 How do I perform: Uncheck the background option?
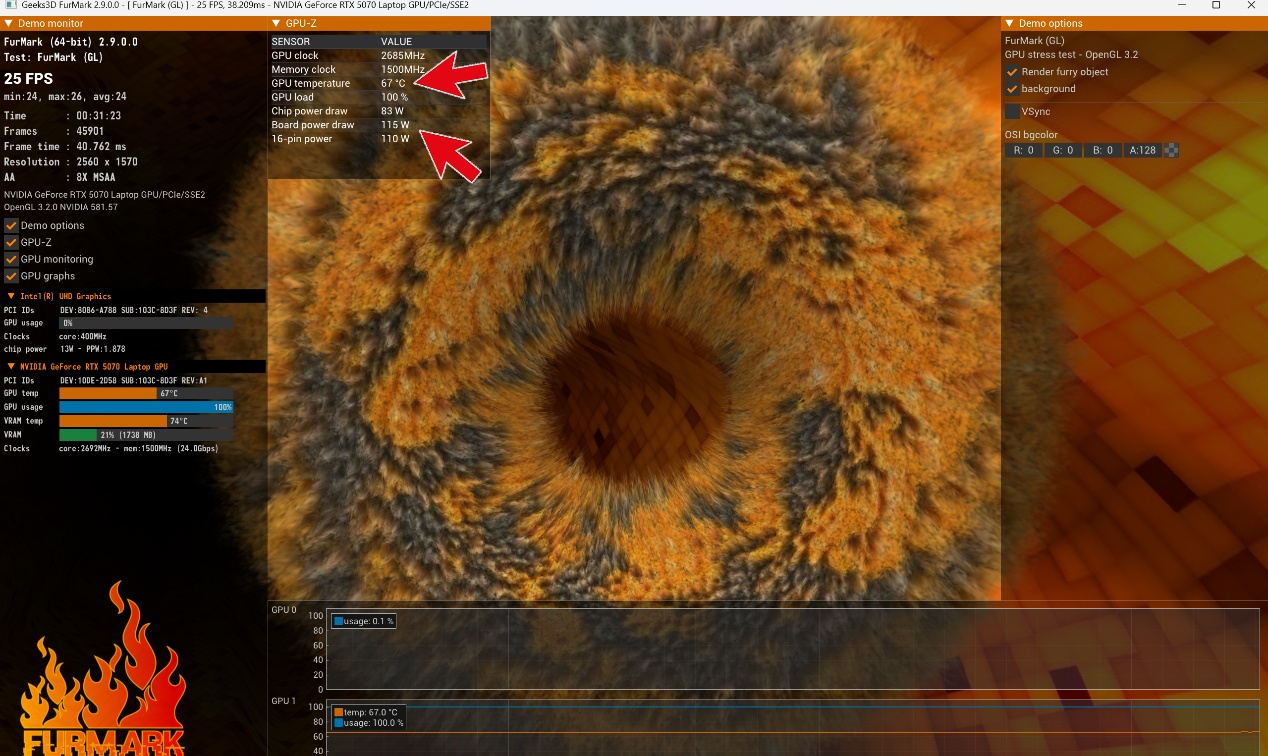[1012, 89]
